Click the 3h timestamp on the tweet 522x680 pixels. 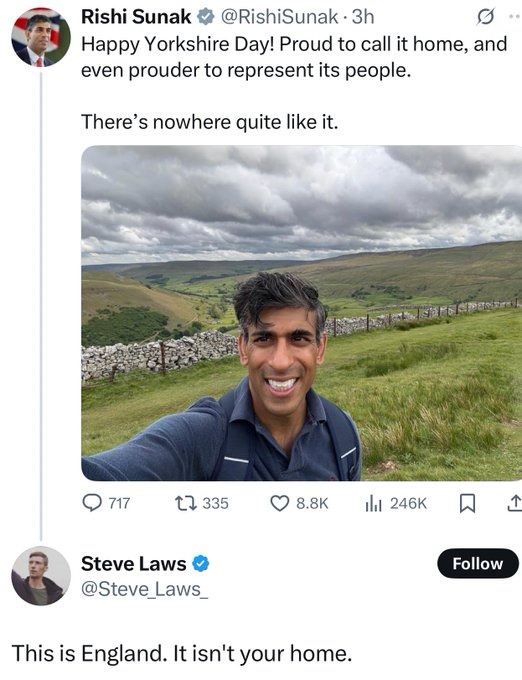pos(363,17)
